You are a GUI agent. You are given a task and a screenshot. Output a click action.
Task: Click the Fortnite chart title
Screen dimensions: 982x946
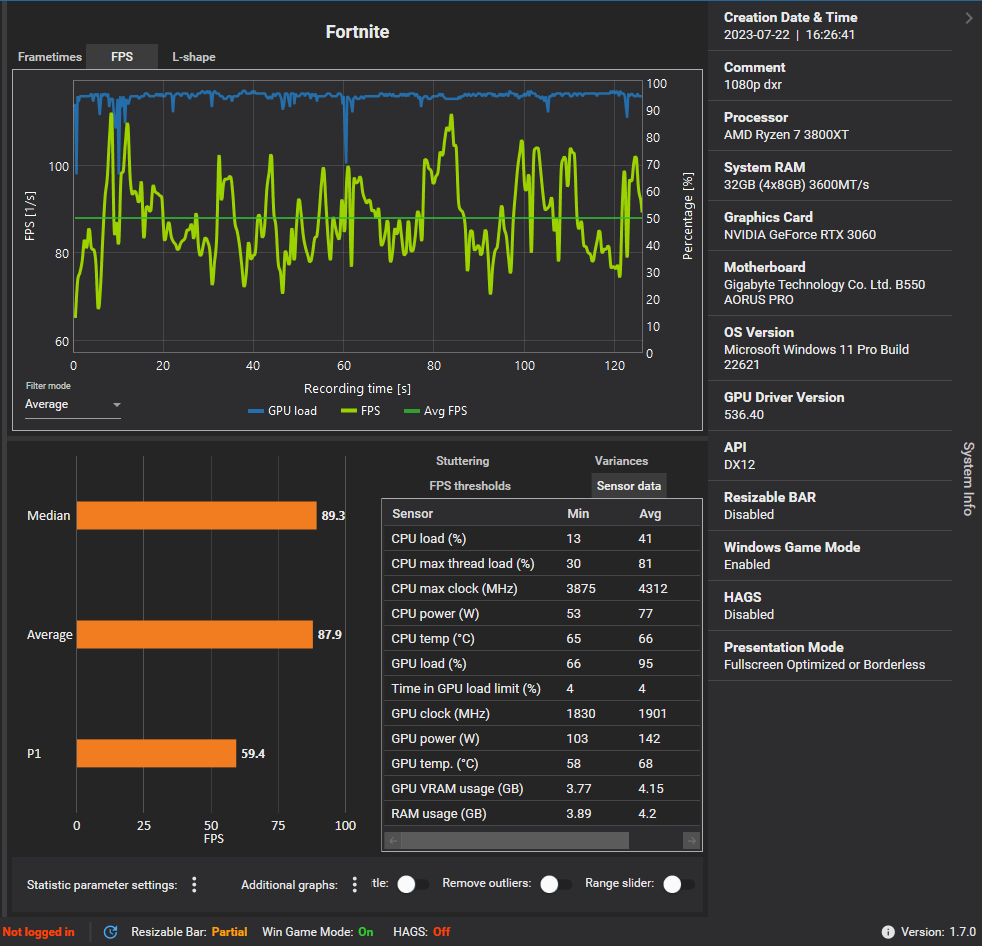point(357,32)
